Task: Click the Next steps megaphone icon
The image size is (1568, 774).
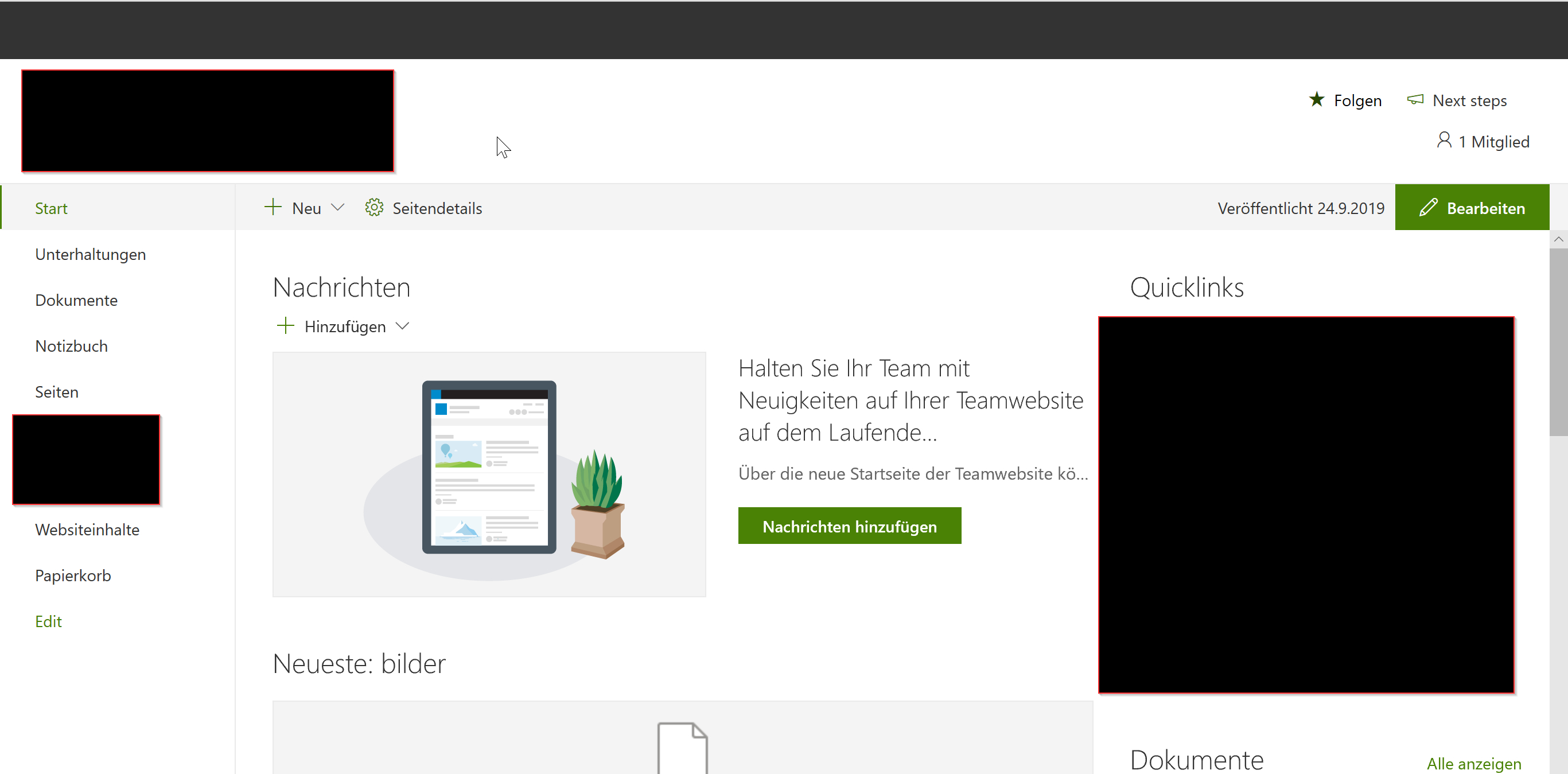Action: 1415,100
